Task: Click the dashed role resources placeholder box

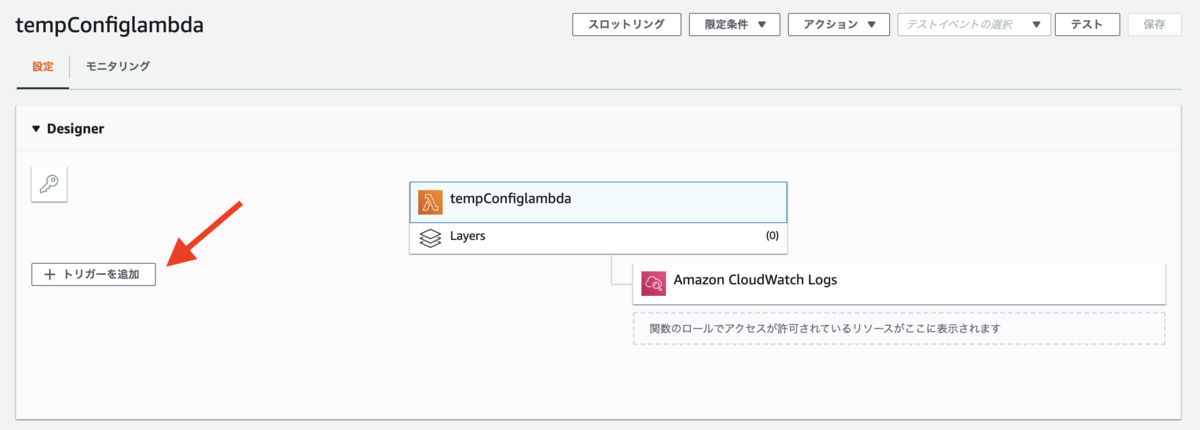Action: click(898, 328)
